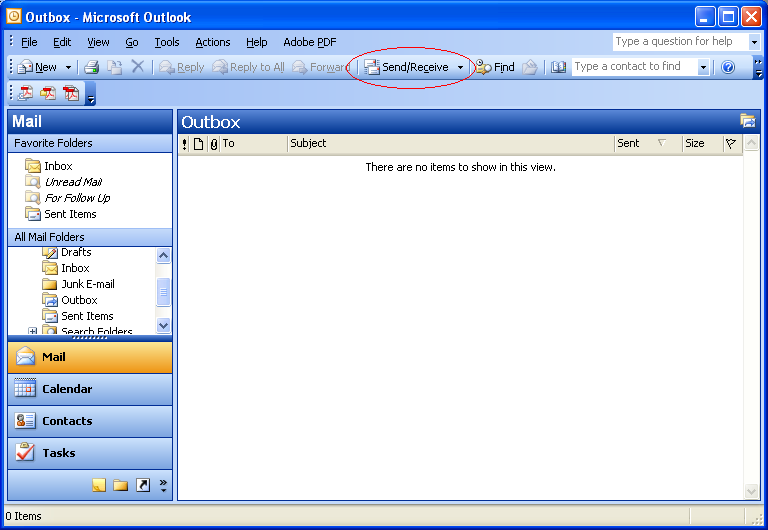Screen dimensions: 768x530
Task: Open Configure buttons chevron menu
Action: tap(163, 485)
